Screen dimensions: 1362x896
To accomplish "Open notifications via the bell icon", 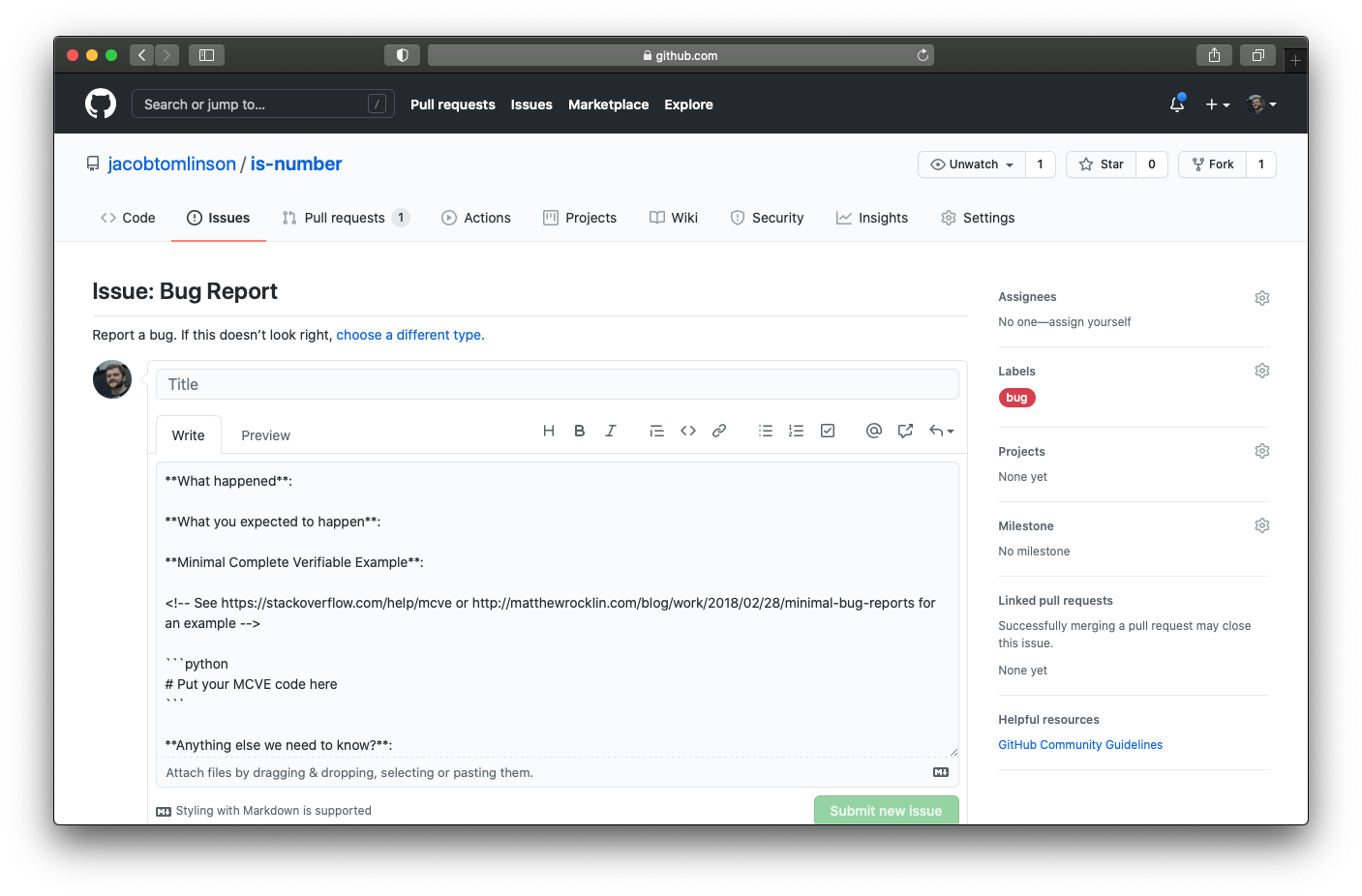I will coord(1176,104).
